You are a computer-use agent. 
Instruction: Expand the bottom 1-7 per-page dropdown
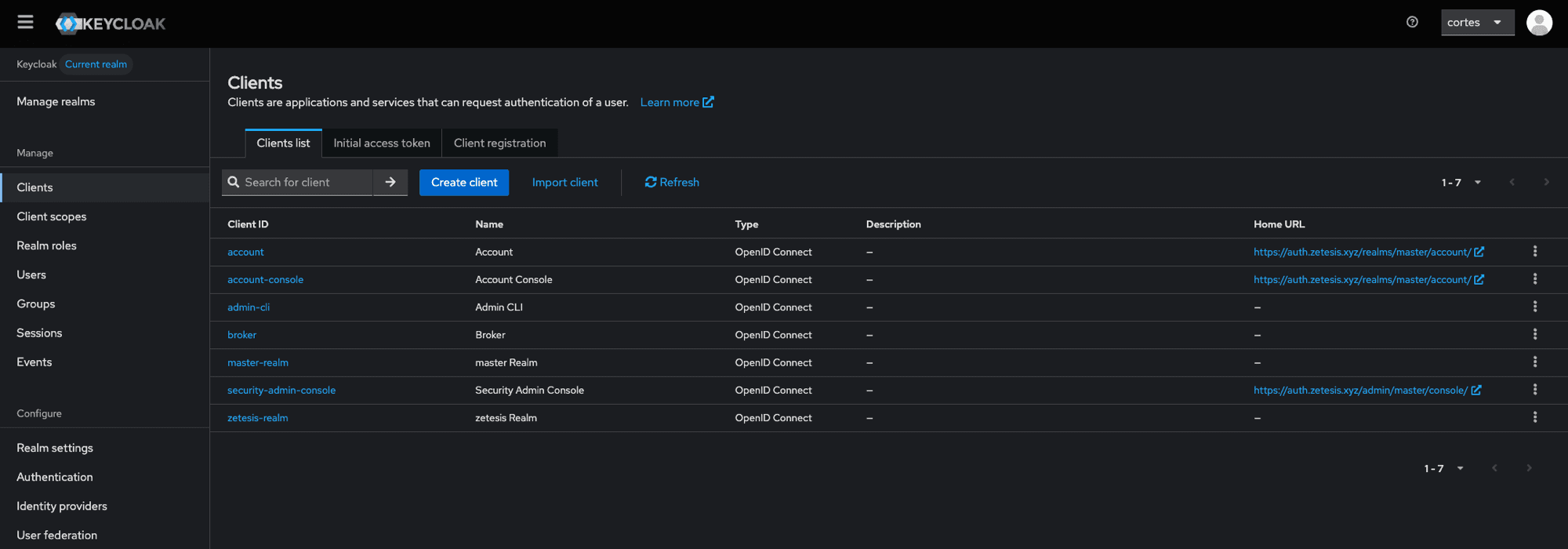(1444, 468)
